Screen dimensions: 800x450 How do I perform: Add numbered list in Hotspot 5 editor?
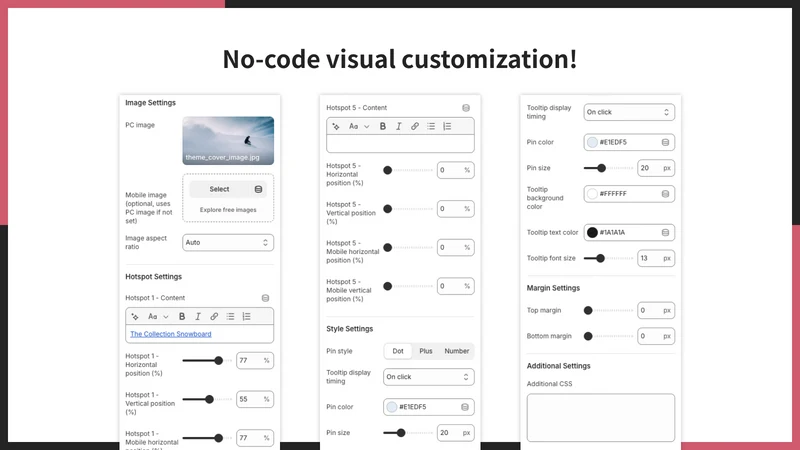pos(447,127)
